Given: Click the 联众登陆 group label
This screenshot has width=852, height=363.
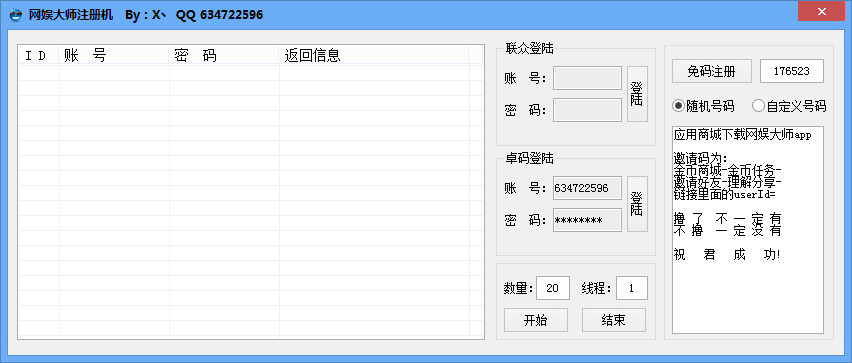Looking at the screenshot, I should click(x=529, y=48).
